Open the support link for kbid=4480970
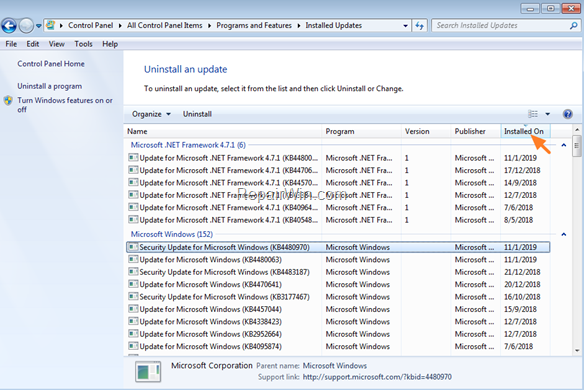Screen dimensions: 584x390 coord(377,377)
